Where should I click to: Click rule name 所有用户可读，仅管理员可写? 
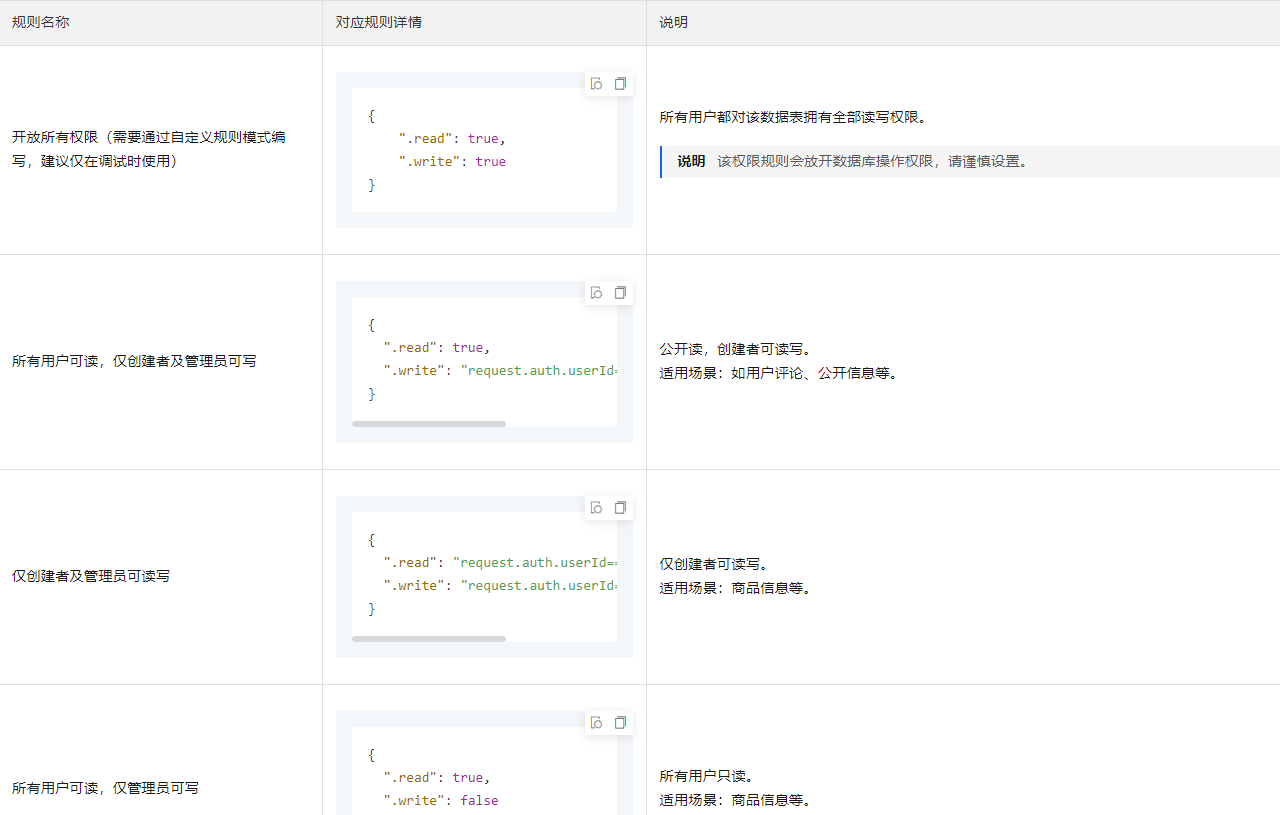coord(105,788)
